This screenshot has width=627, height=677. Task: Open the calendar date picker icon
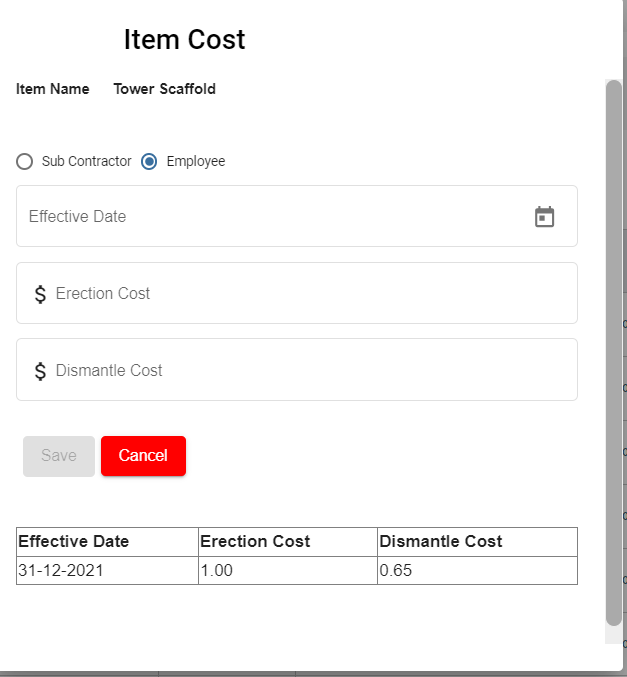tap(544, 217)
